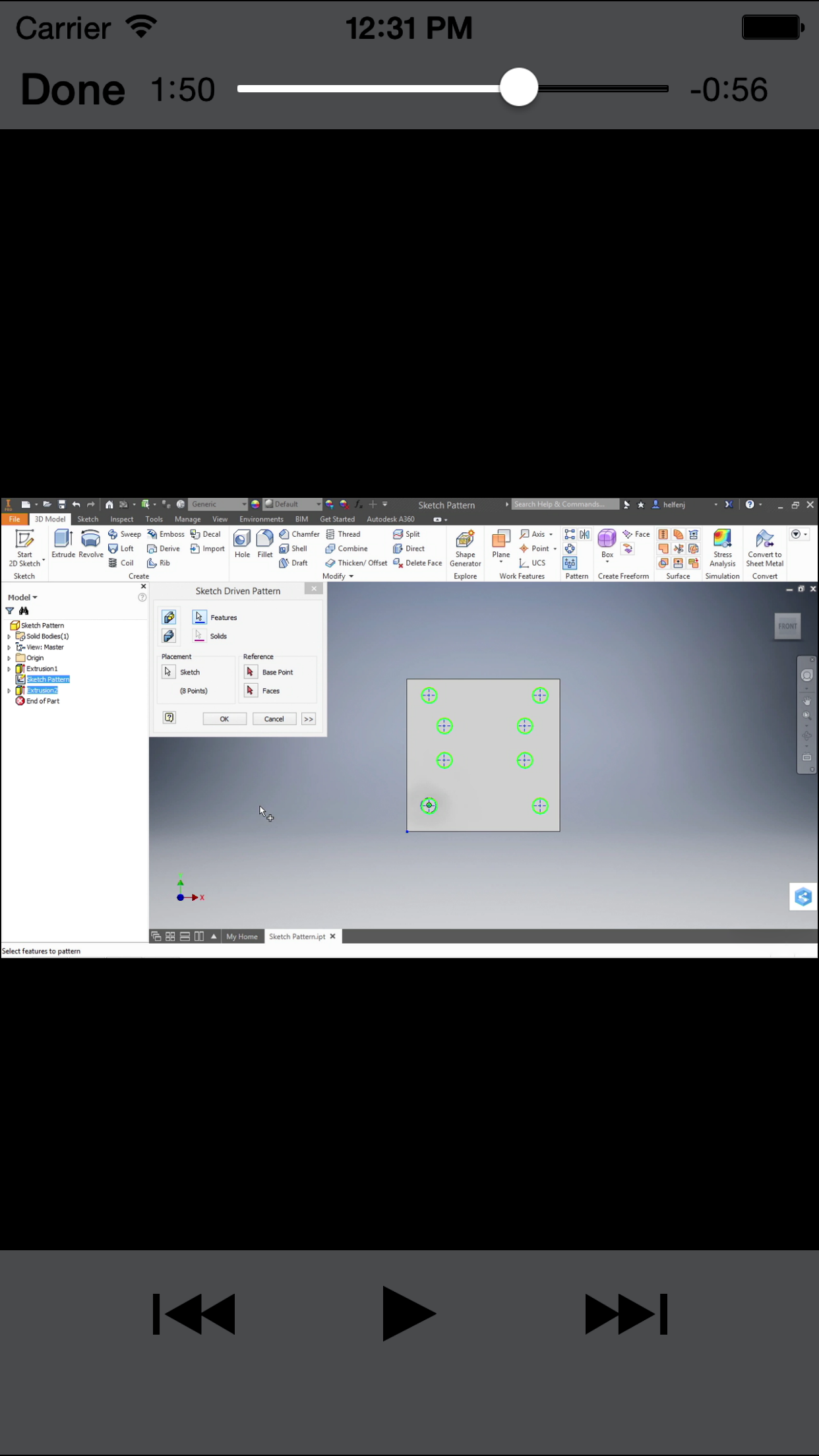The width and height of the screenshot is (819, 1456).
Task: Click the Import tool
Action: coord(207,549)
